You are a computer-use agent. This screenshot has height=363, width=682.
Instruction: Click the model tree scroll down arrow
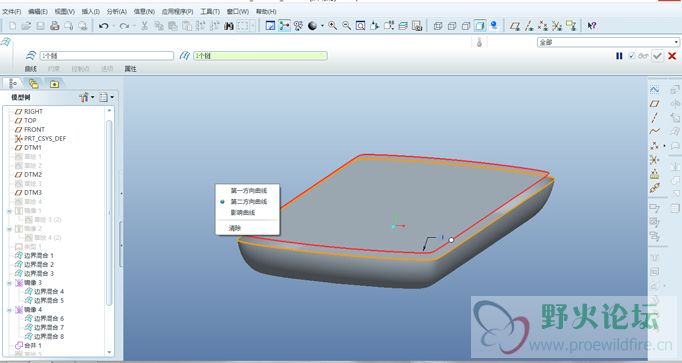coord(109,352)
